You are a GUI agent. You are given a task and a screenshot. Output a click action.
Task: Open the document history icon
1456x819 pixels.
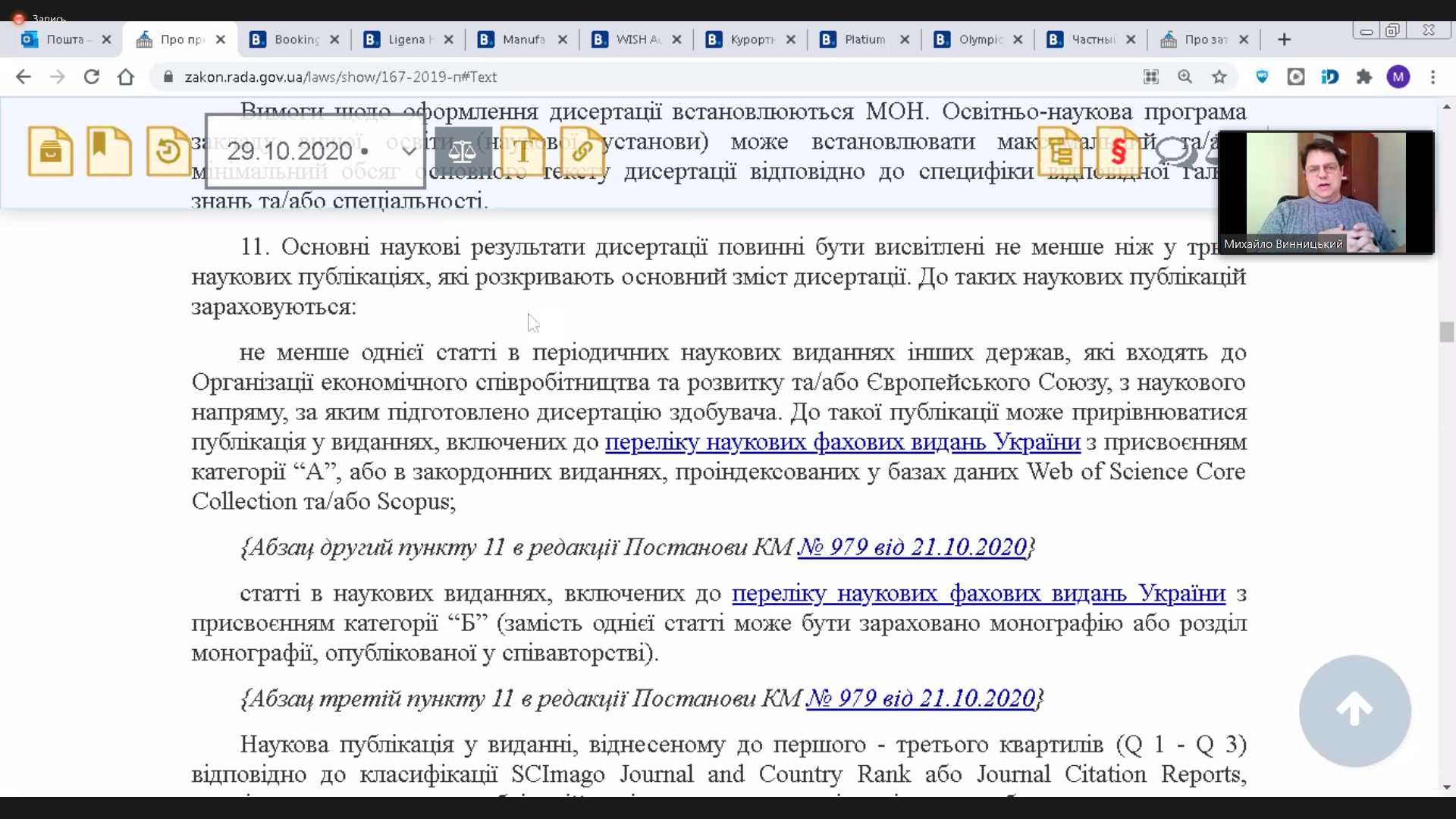pos(168,151)
